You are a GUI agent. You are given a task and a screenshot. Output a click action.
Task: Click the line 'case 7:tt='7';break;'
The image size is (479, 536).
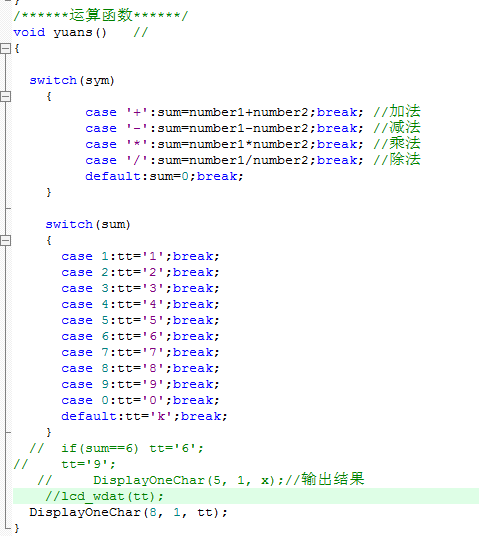pos(140,353)
